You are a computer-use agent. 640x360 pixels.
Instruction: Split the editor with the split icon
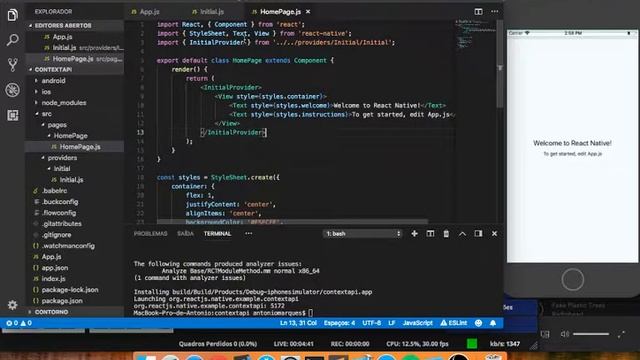(478, 11)
